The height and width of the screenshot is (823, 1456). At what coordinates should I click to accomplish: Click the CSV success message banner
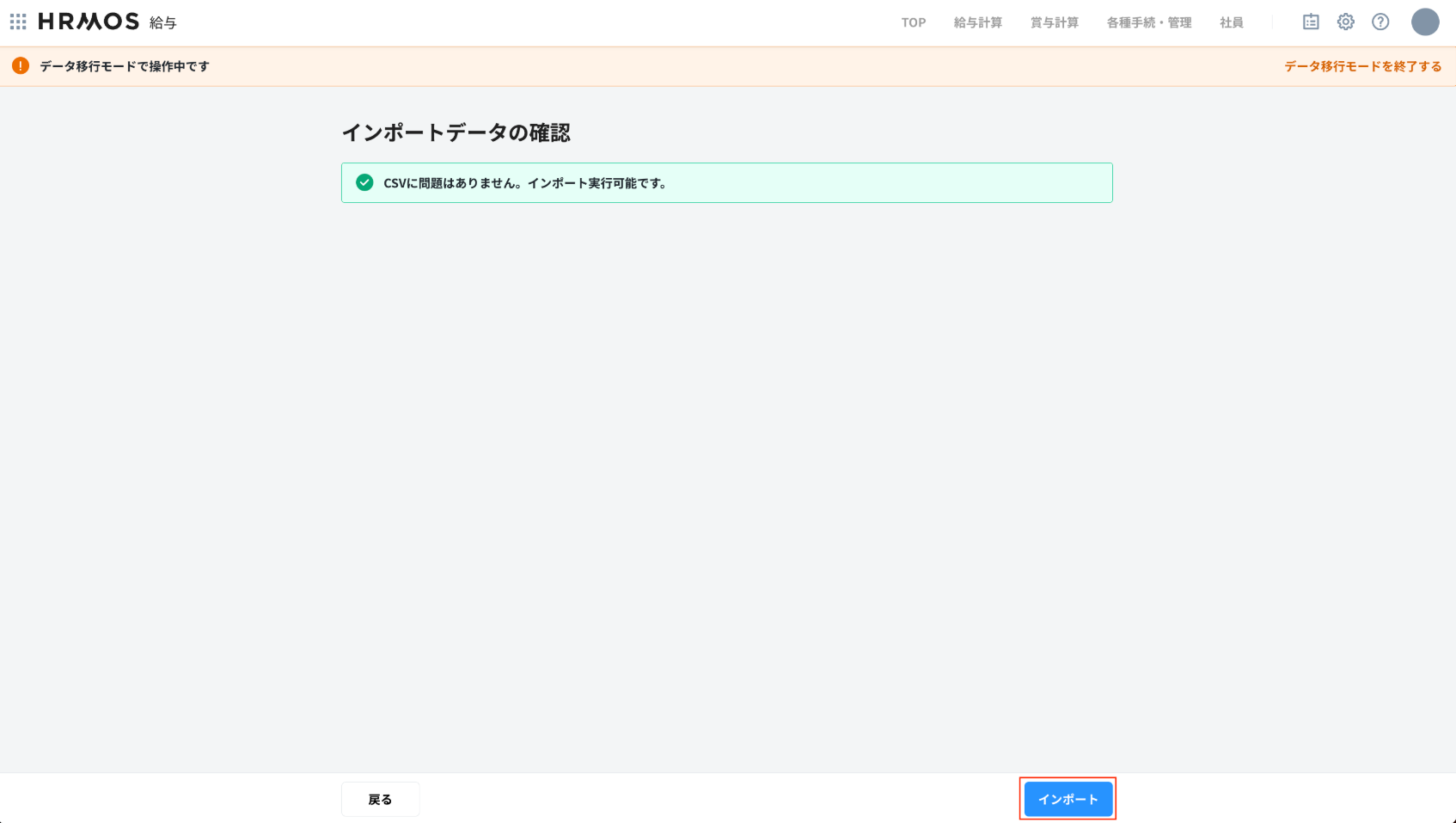[726, 183]
